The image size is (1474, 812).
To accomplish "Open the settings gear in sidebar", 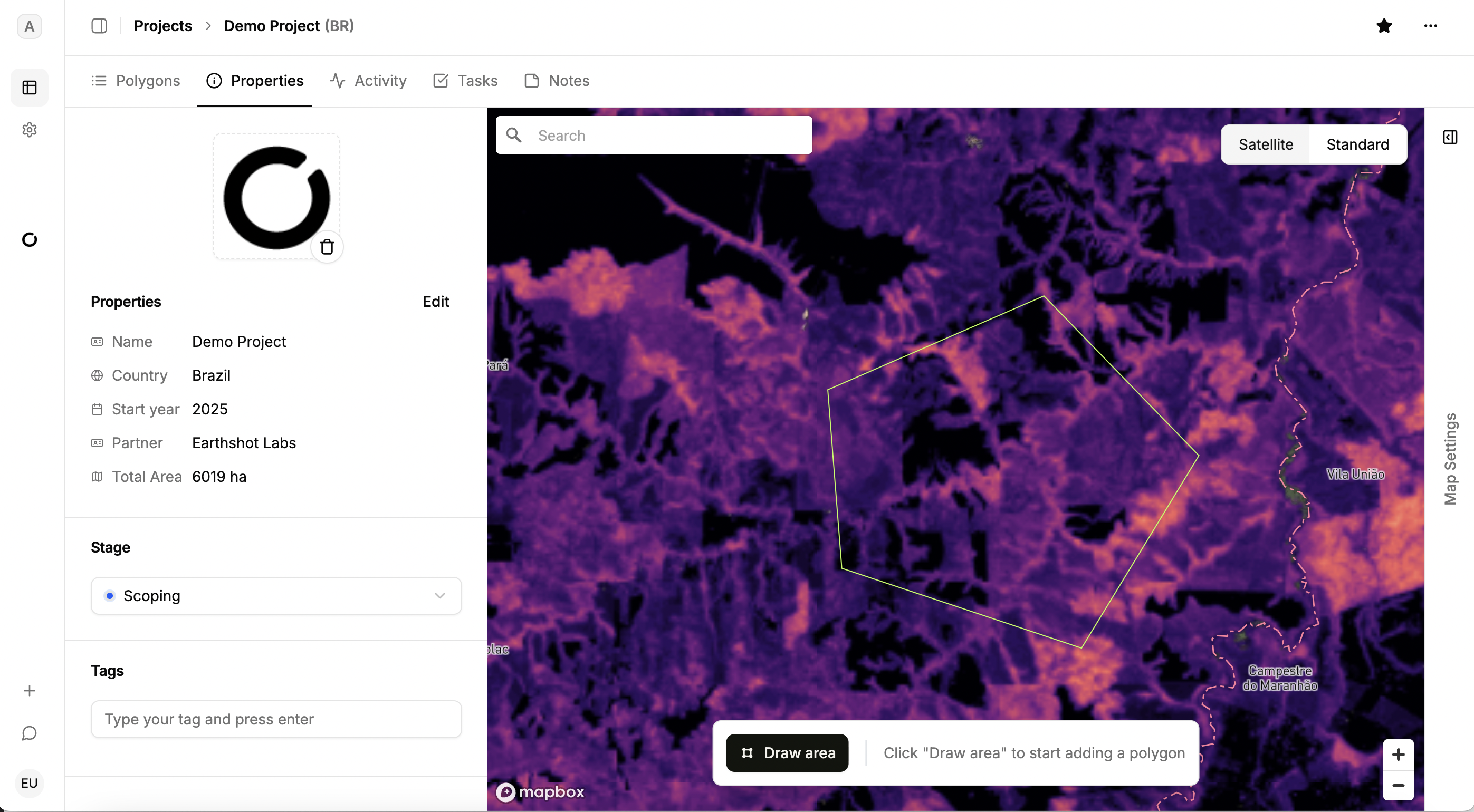I will 29,130.
